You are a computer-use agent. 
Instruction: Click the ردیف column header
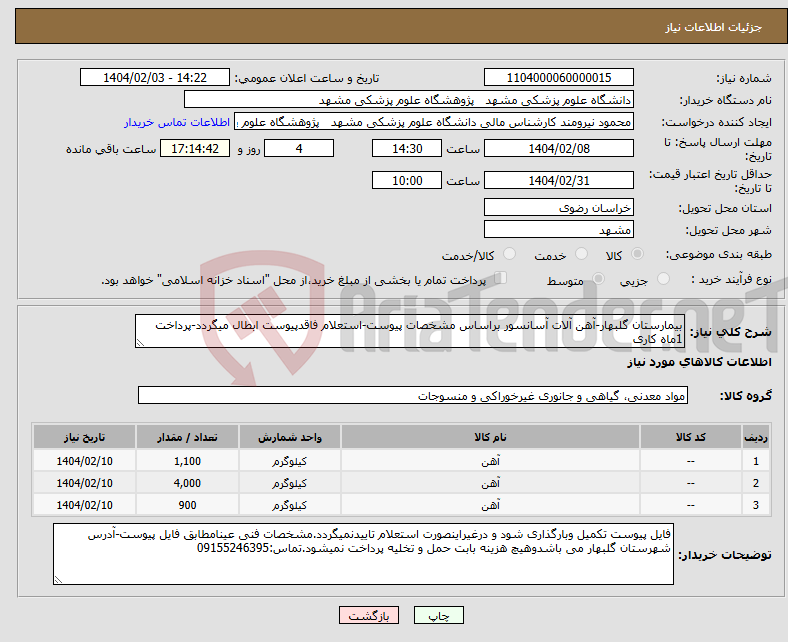pyautogui.click(x=756, y=437)
